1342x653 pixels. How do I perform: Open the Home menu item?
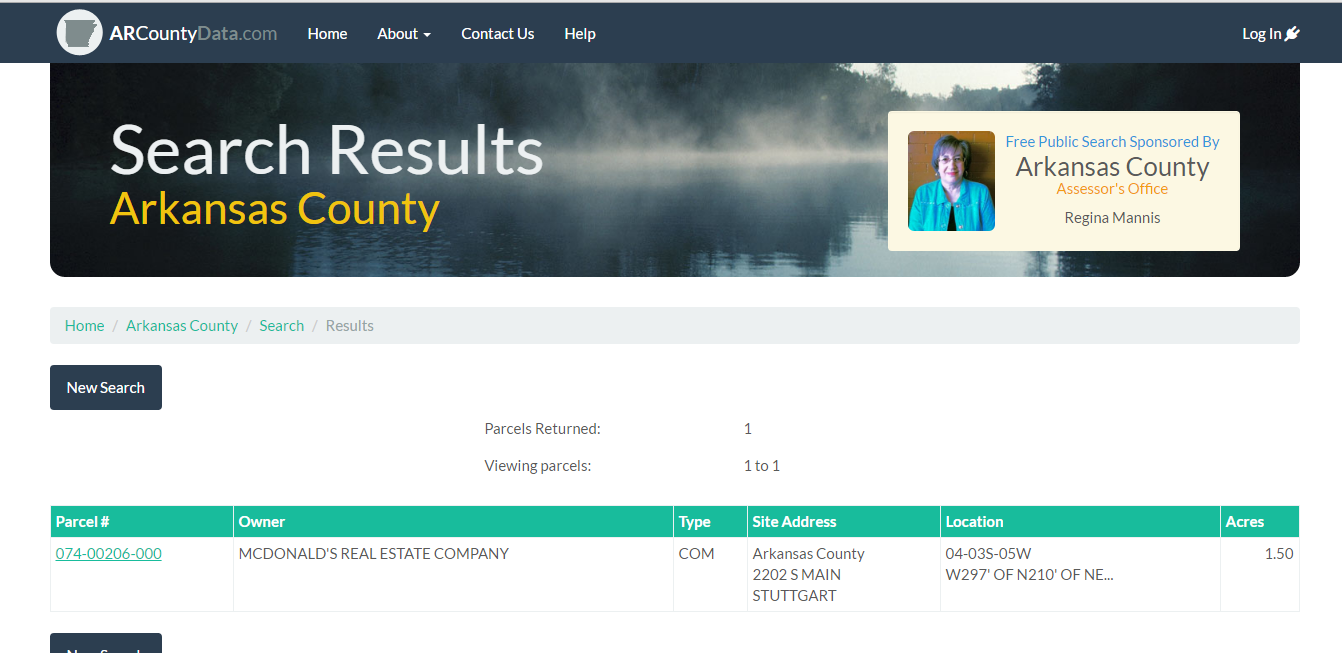pyautogui.click(x=327, y=33)
